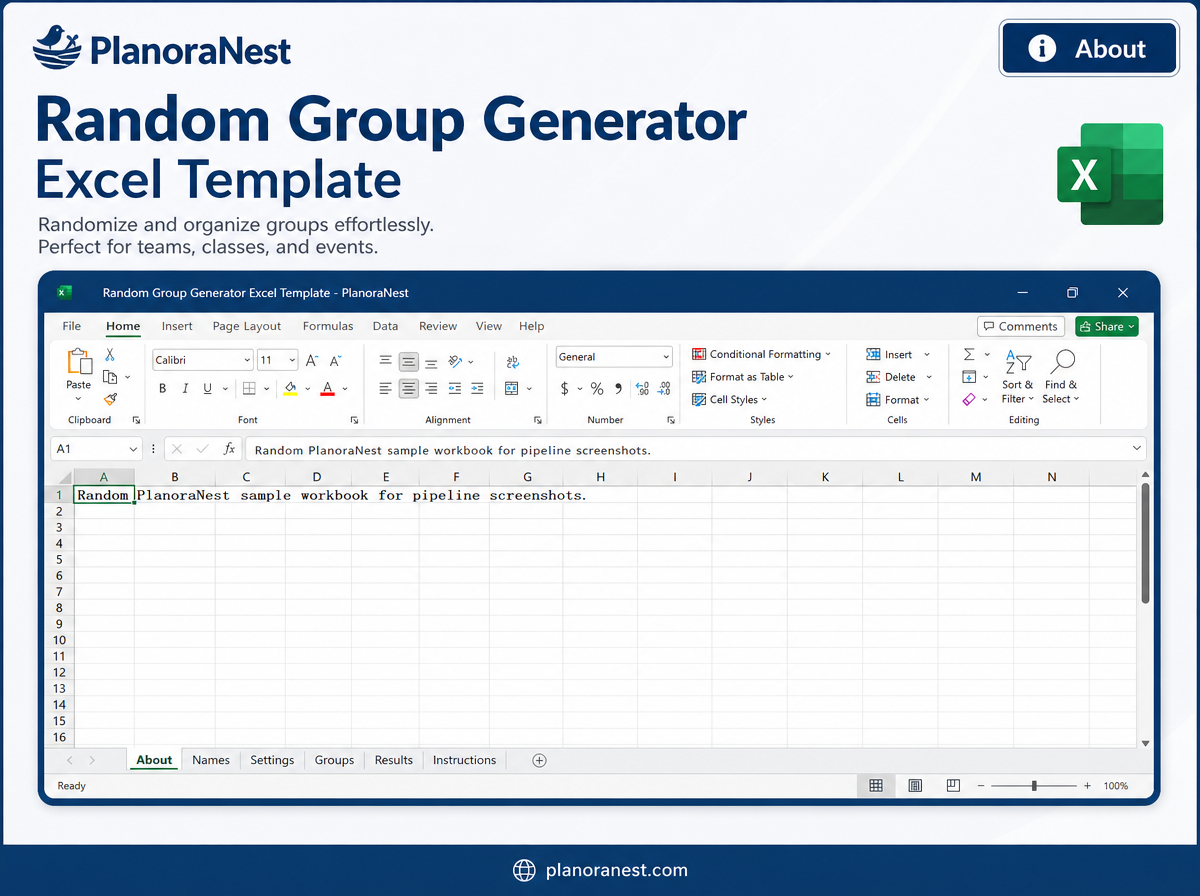Open the Calibri font name dropdown
The height and width of the screenshot is (896, 1200).
tap(247, 360)
